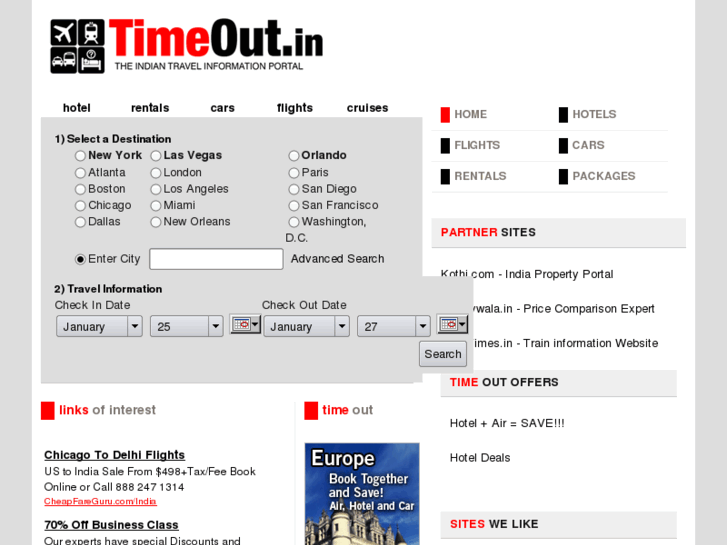This screenshot has width=727, height=545.
Task: Open the Europe Book Together banner ad
Action: (x=362, y=494)
